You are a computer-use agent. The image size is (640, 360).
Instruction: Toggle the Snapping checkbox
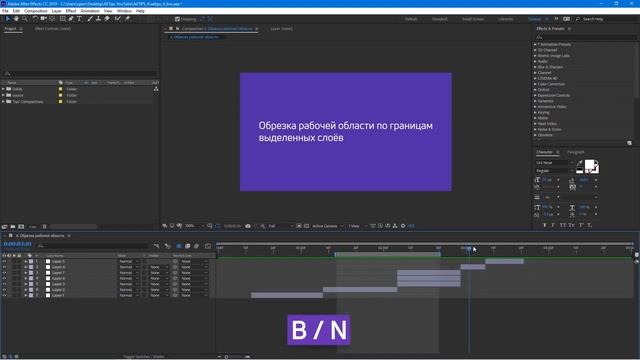[177, 19]
